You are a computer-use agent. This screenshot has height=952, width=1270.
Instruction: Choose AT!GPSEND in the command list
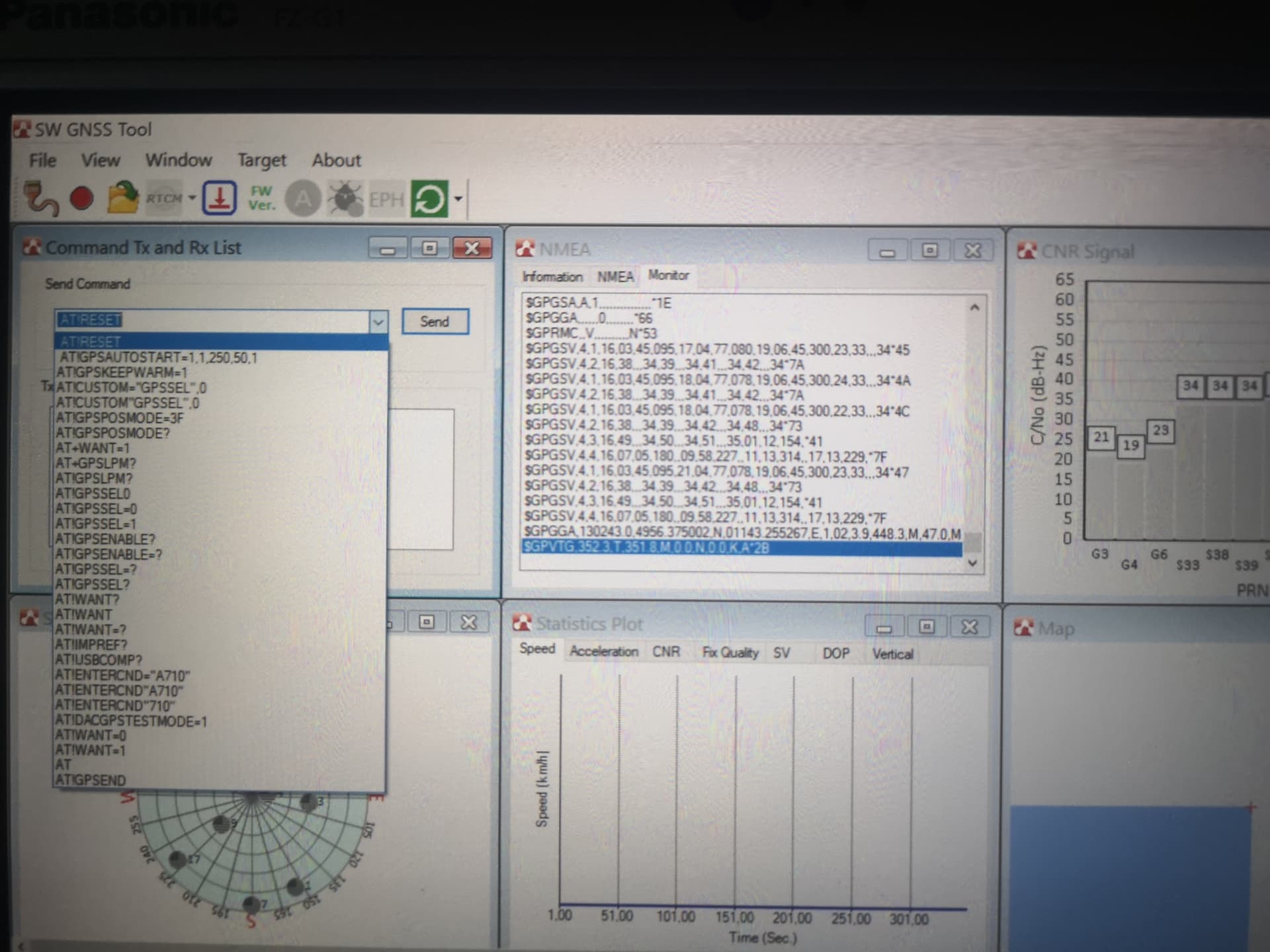coord(91,780)
